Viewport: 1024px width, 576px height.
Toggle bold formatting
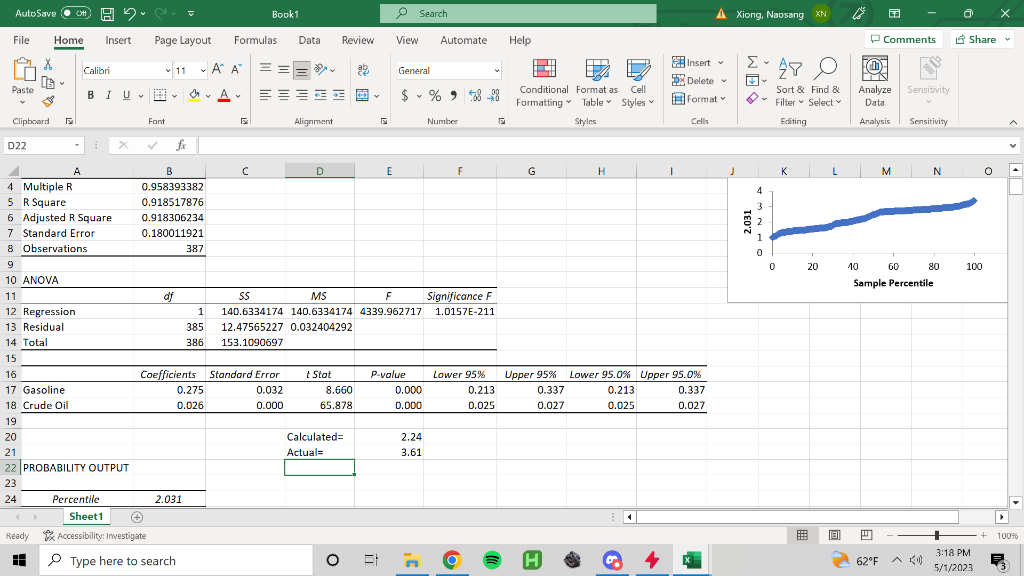[x=89, y=95]
